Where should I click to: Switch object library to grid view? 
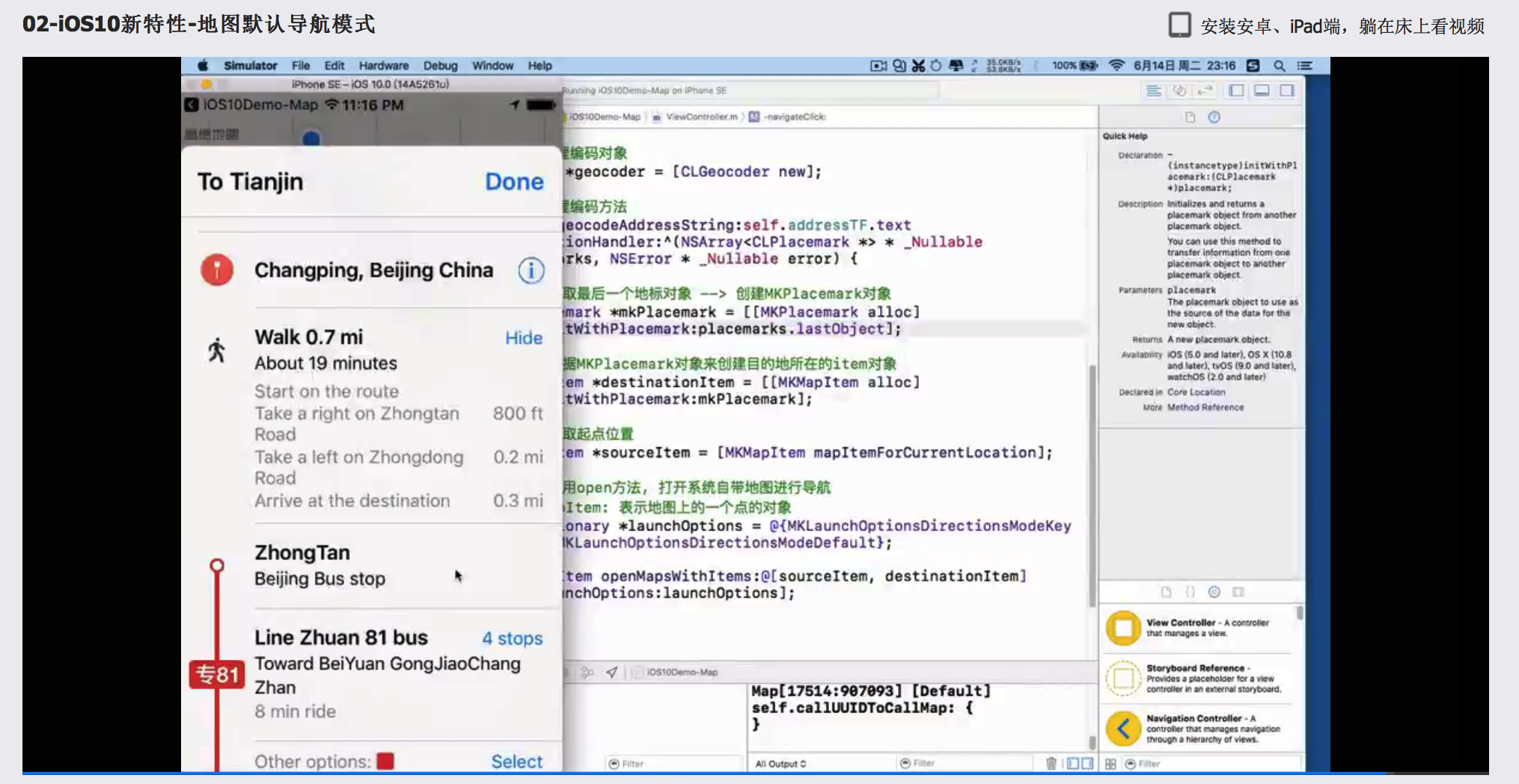(1110, 764)
